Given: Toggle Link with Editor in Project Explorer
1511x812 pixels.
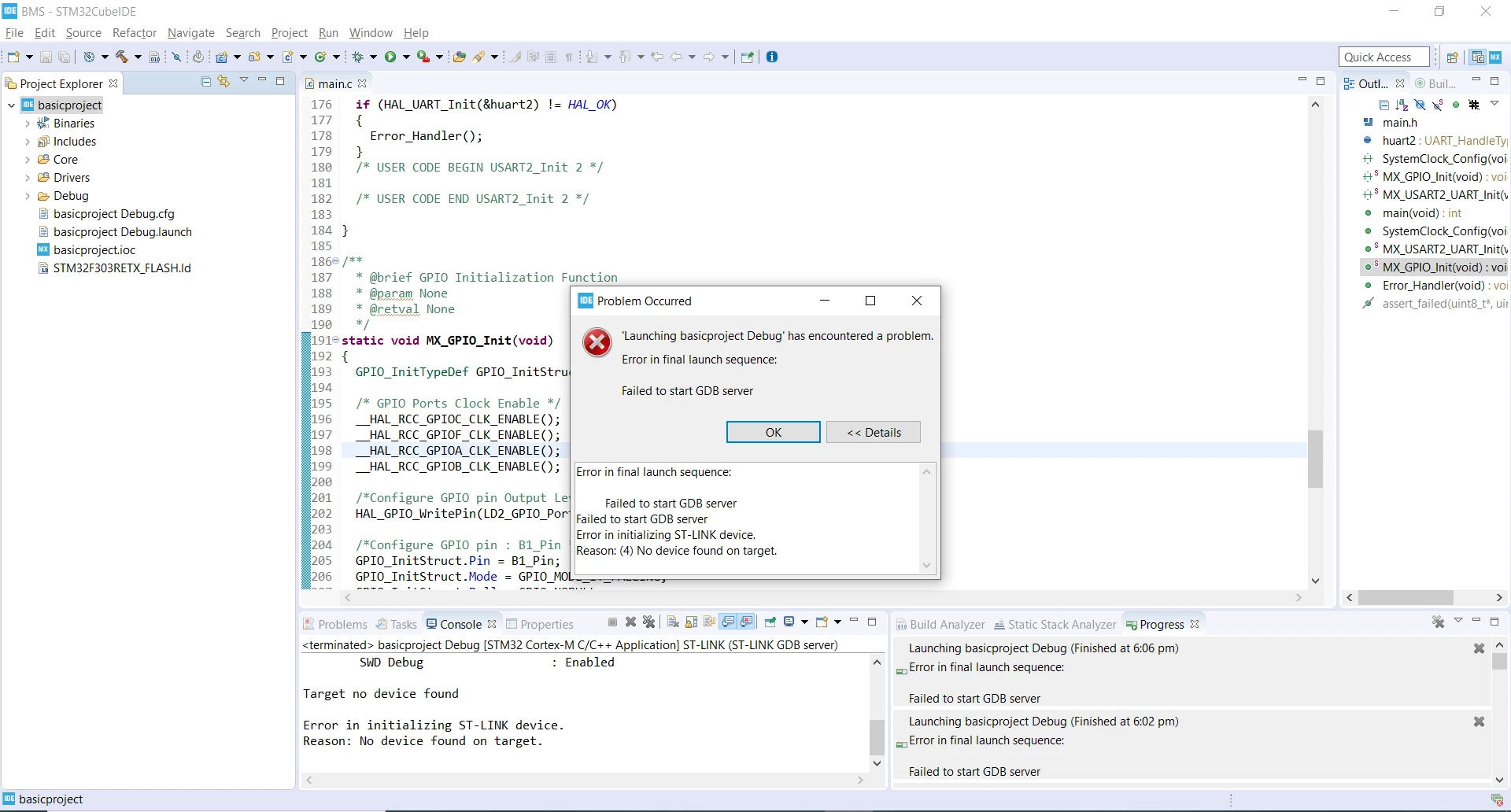Looking at the screenshot, I should coord(224,82).
